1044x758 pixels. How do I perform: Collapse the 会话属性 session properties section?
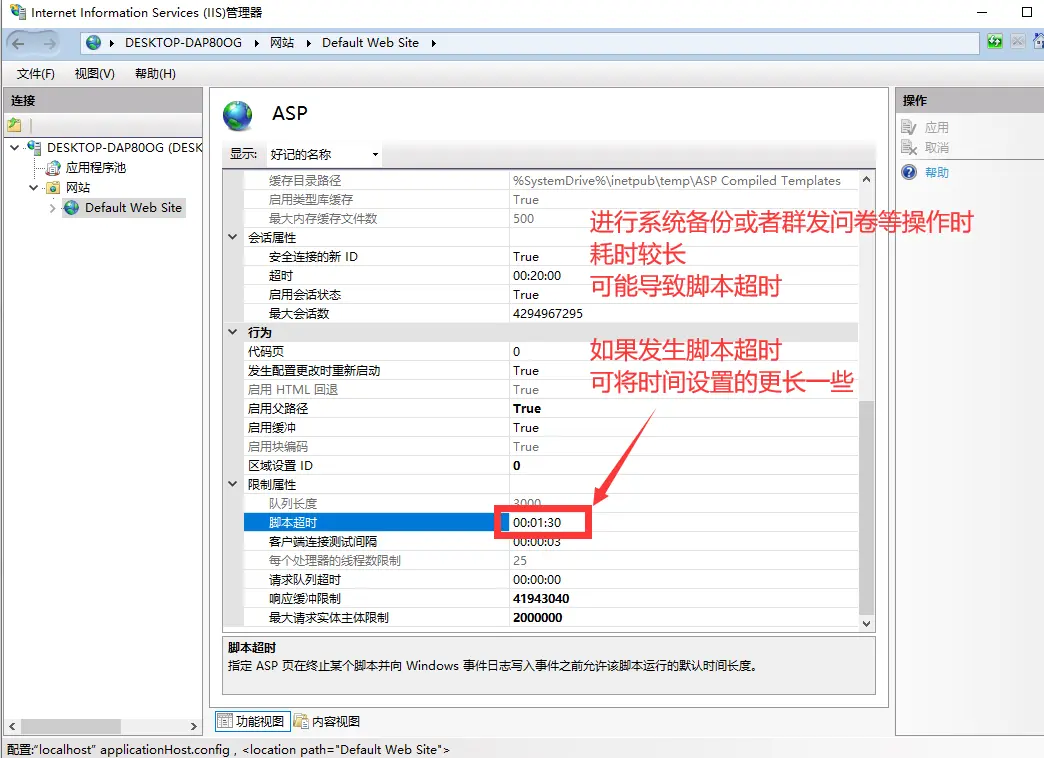[234, 238]
